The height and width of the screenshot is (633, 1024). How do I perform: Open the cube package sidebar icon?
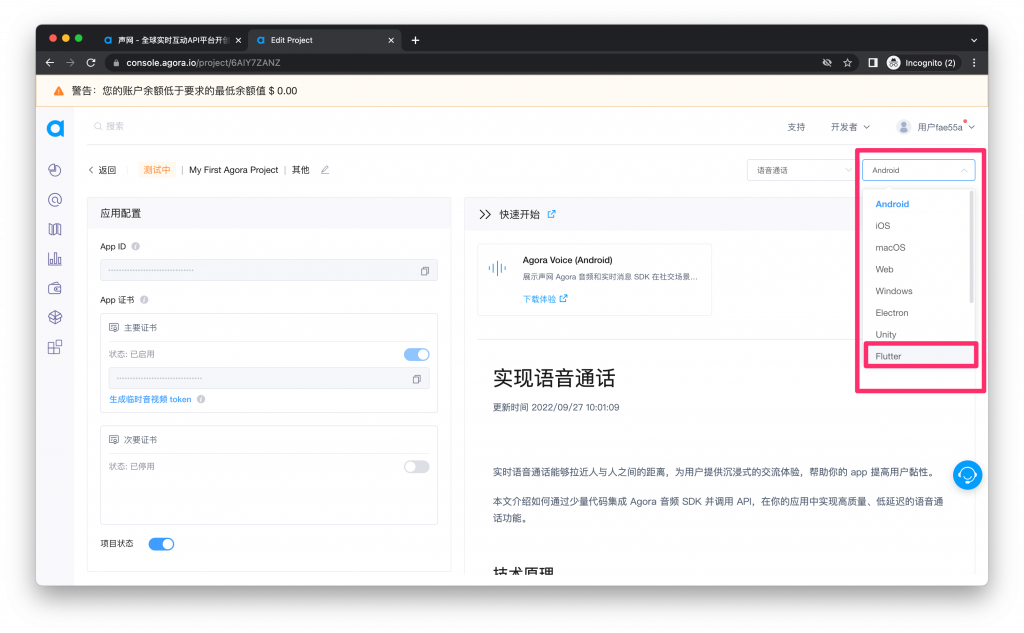click(55, 317)
